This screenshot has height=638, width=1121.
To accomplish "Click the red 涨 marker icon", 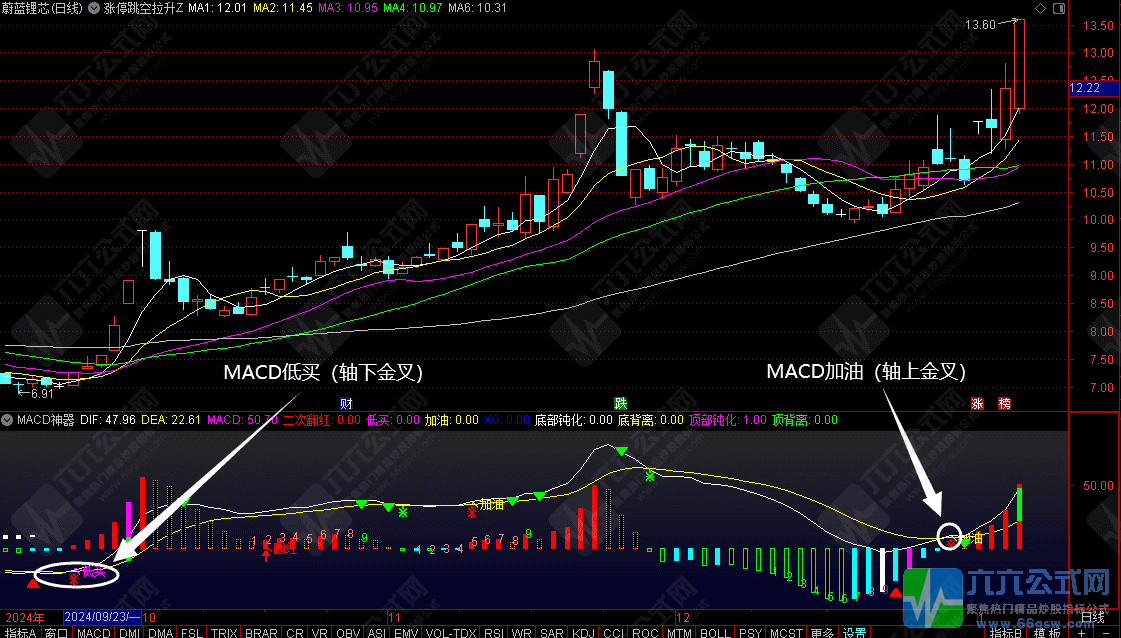I will click(978, 404).
